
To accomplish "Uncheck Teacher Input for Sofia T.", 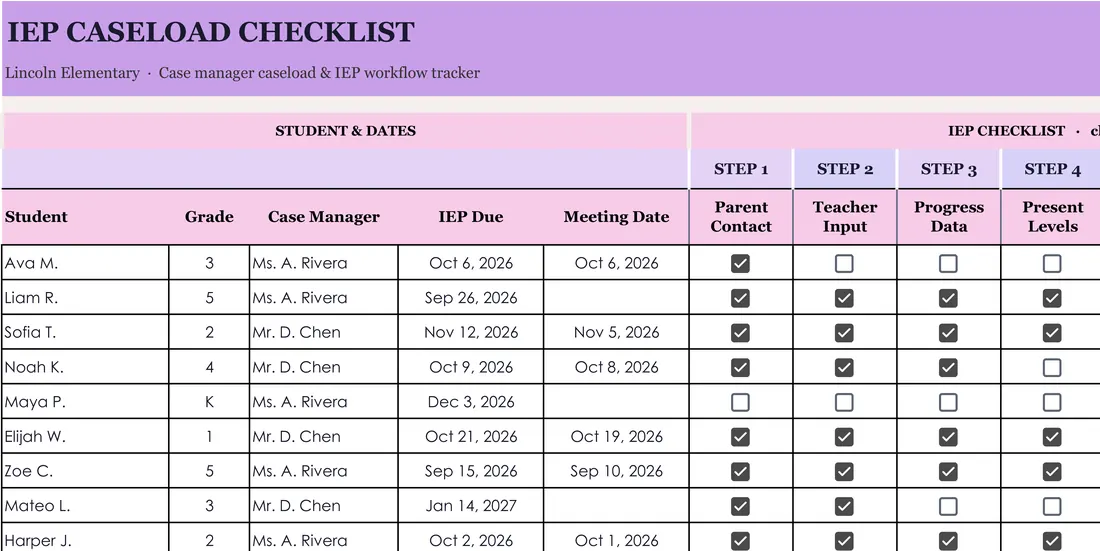I will click(x=844, y=333).
